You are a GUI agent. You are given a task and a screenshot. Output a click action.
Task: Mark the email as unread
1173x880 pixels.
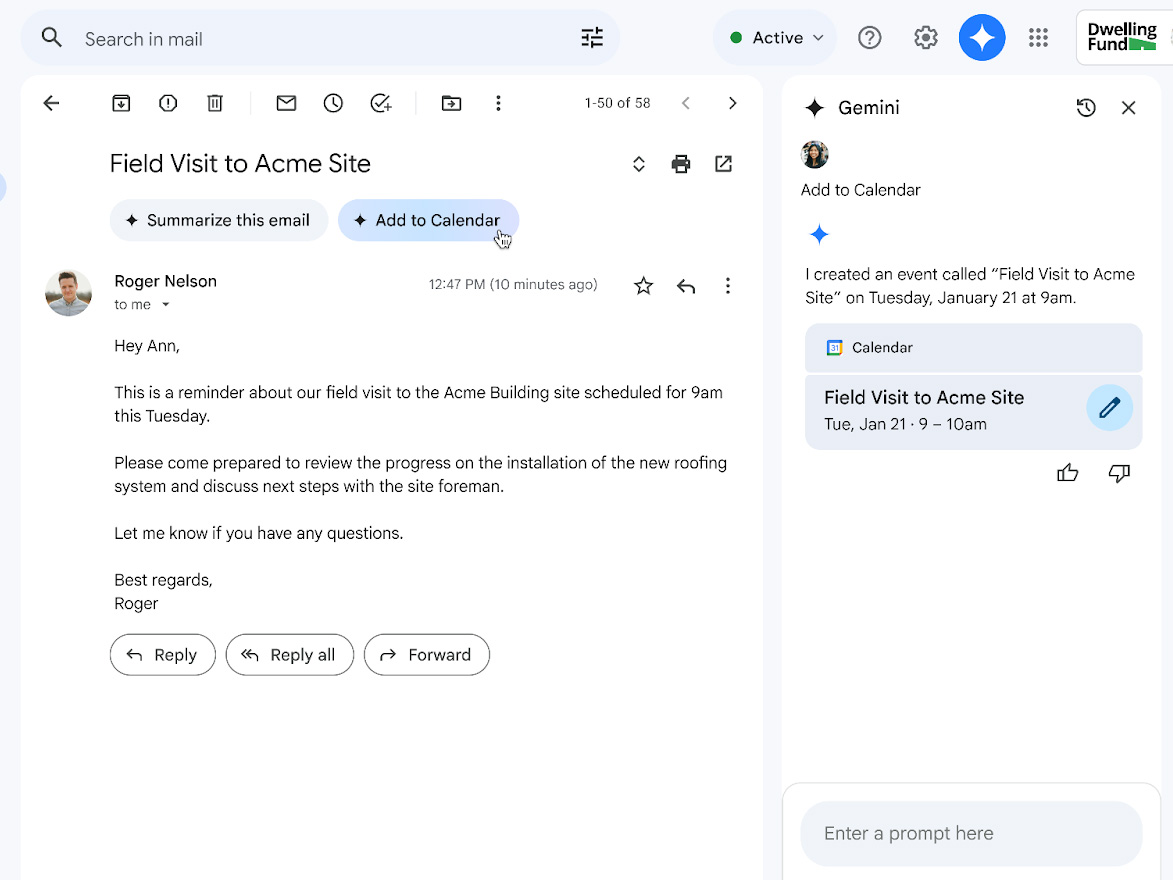(x=286, y=103)
